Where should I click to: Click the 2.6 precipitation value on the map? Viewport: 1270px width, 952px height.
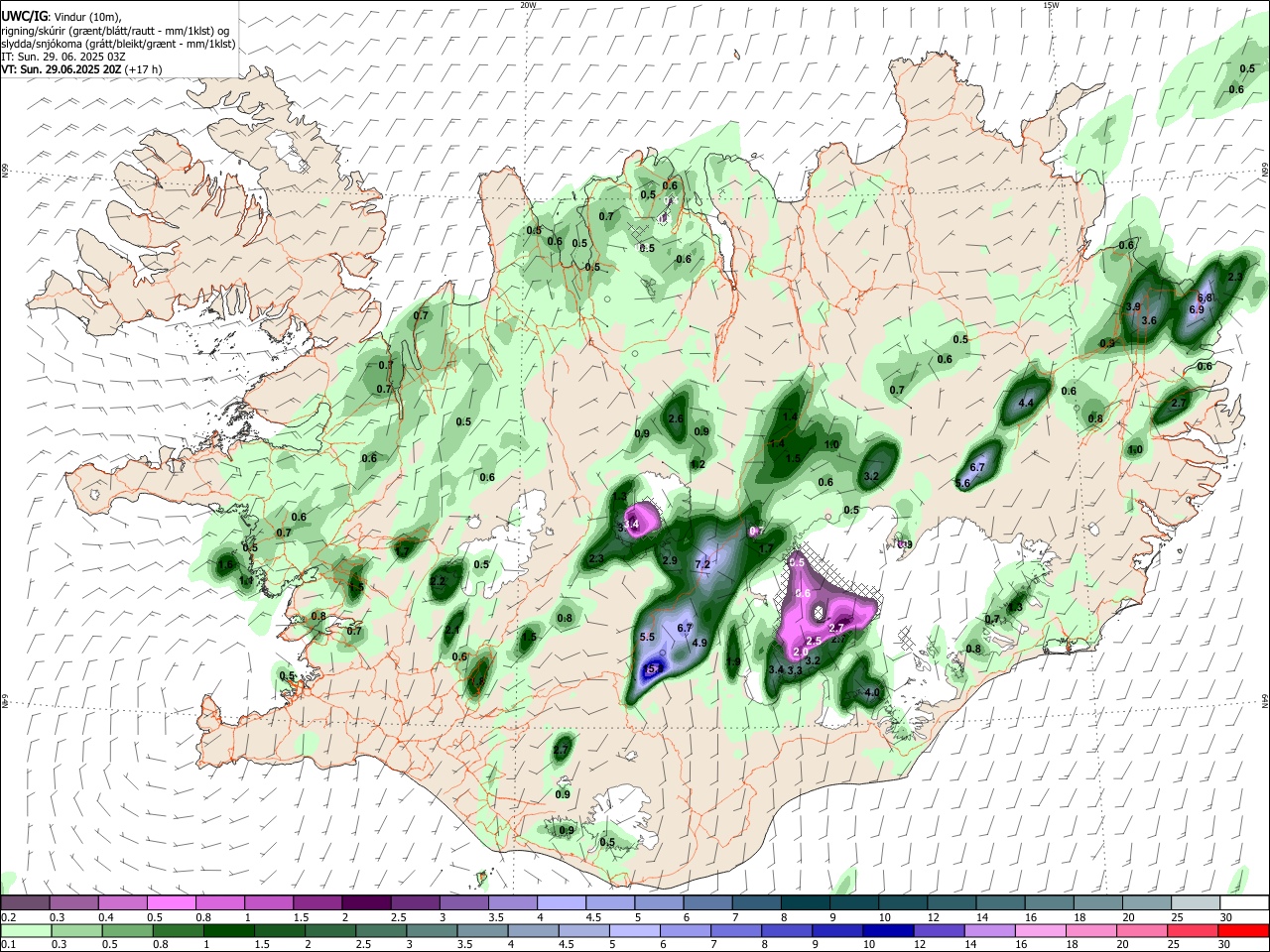click(676, 419)
